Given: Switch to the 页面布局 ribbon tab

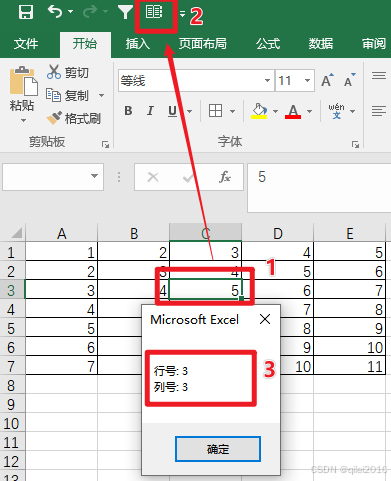Looking at the screenshot, I should (202, 44).
